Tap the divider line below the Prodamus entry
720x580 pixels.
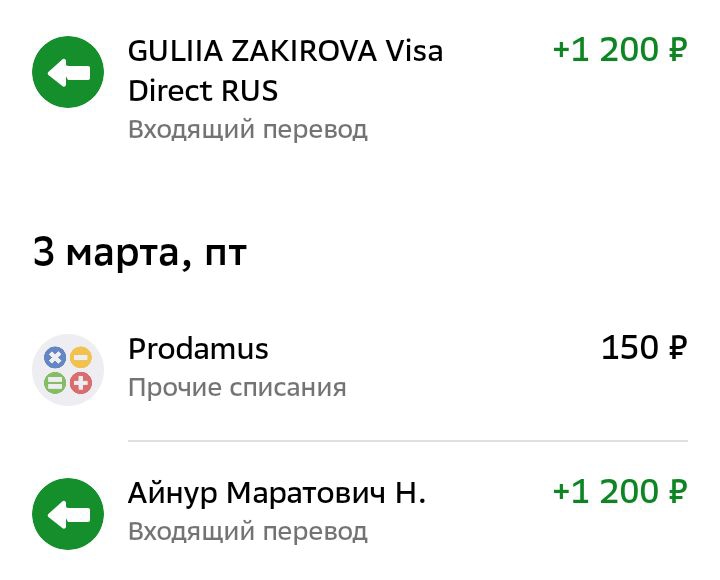coord(408,440)
